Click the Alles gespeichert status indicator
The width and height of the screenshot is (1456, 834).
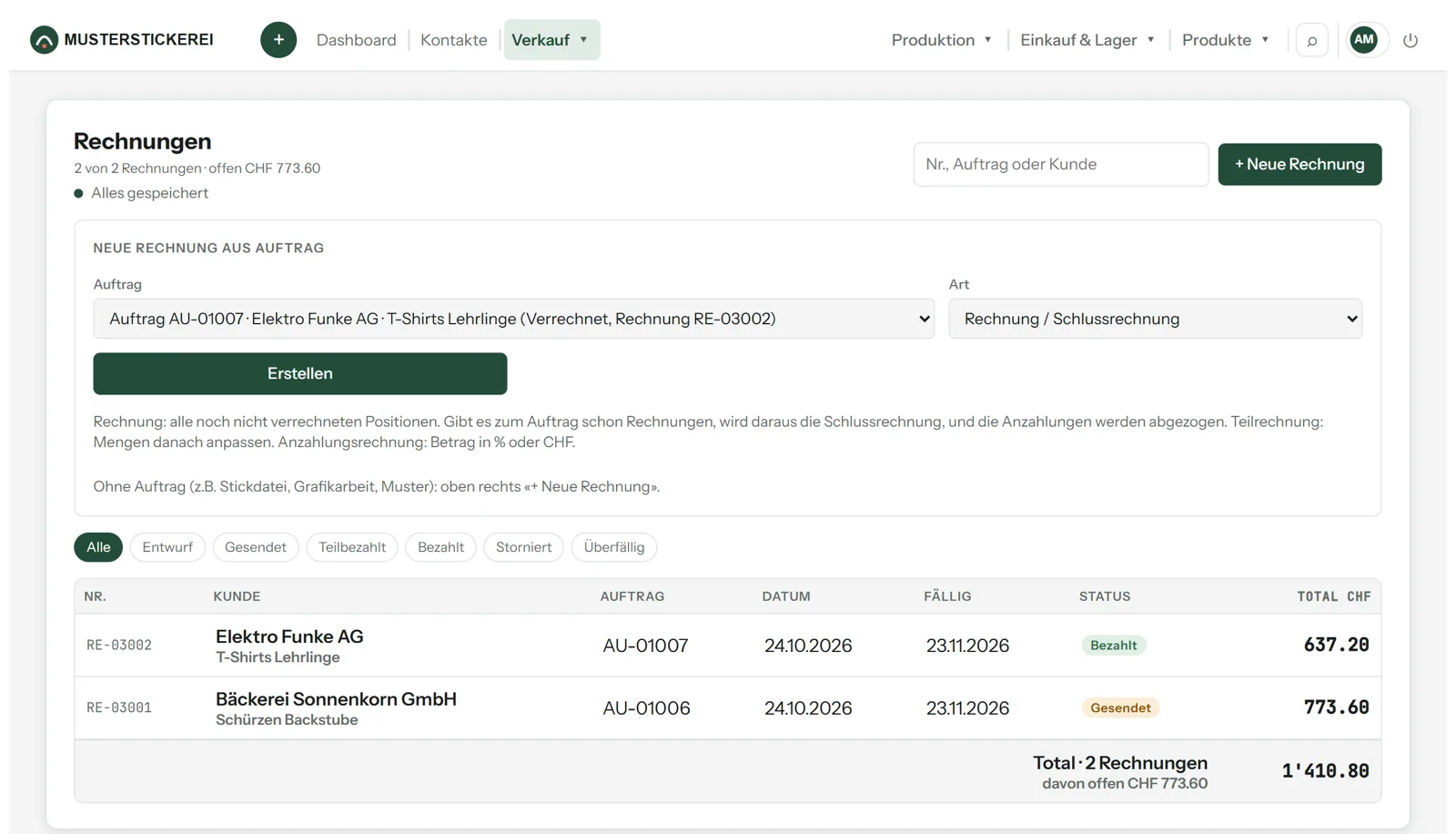[141, 193]
